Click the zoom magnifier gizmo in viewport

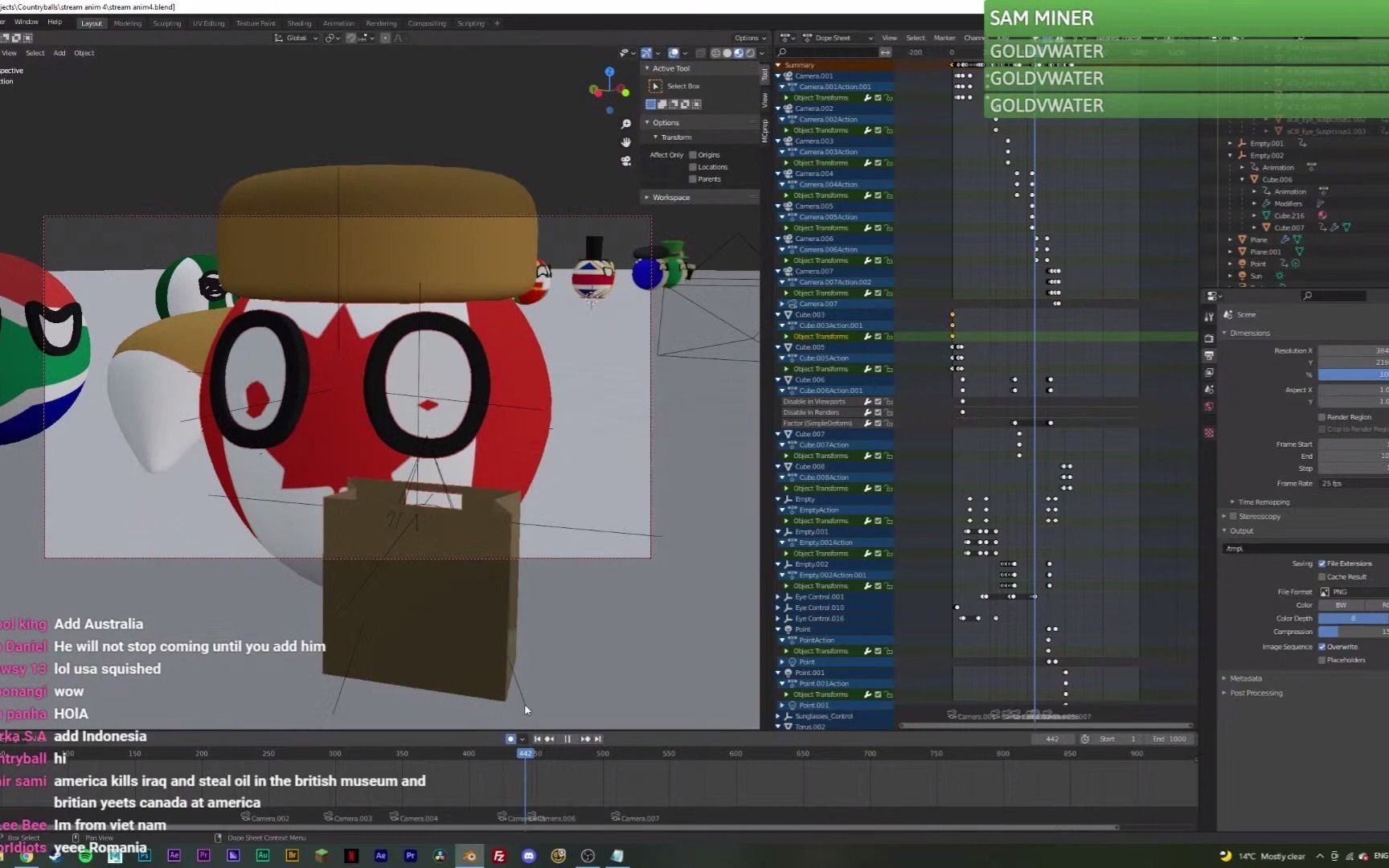point(626,124)
